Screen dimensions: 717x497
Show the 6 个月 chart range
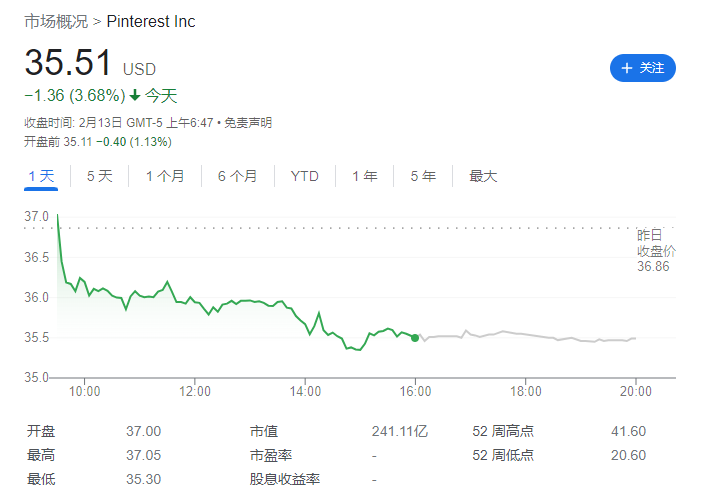(237, 176)
